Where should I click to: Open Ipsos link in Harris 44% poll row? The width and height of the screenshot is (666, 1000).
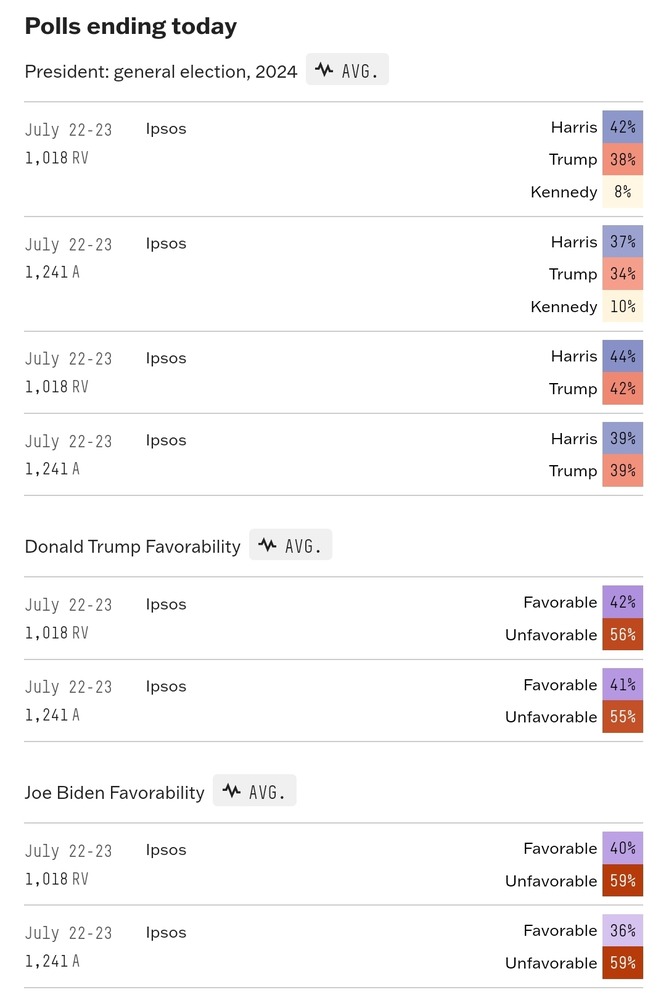166,358
